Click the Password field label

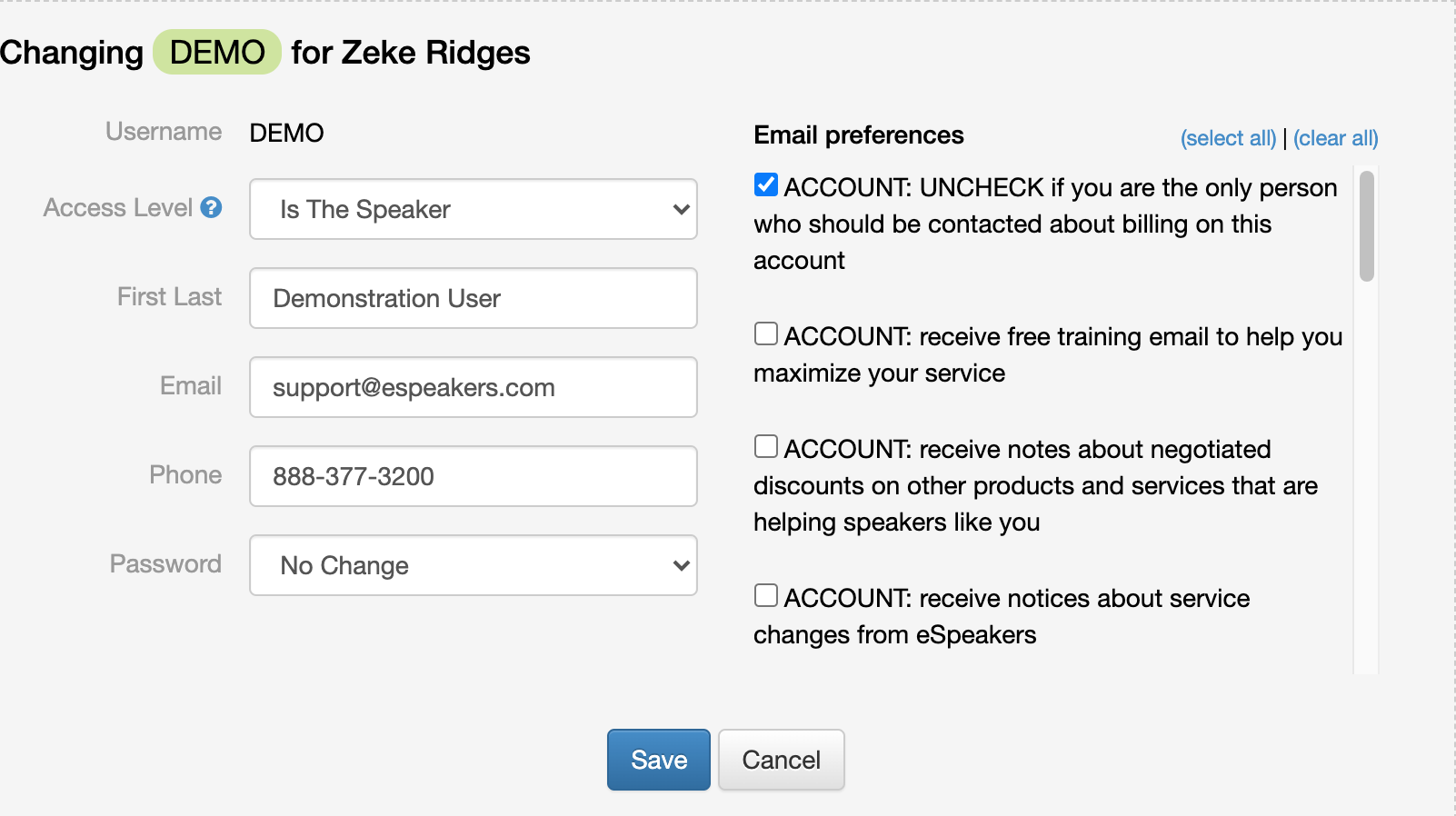[x=165, y=564]
